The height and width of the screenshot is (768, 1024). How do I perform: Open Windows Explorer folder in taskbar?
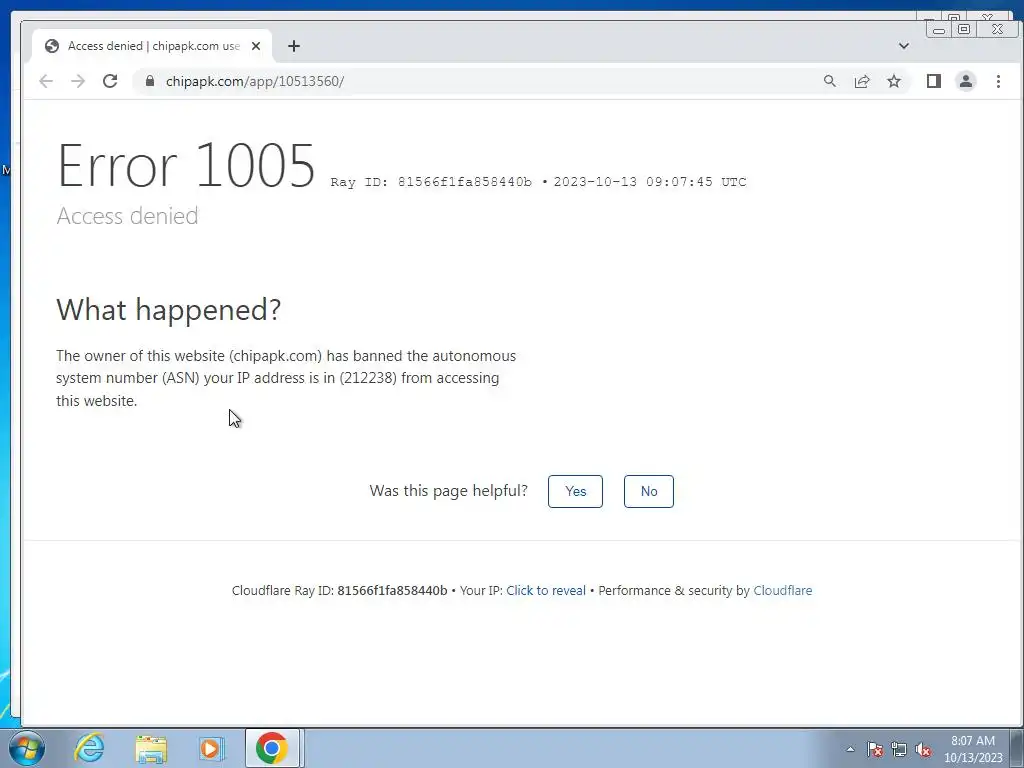151,748
